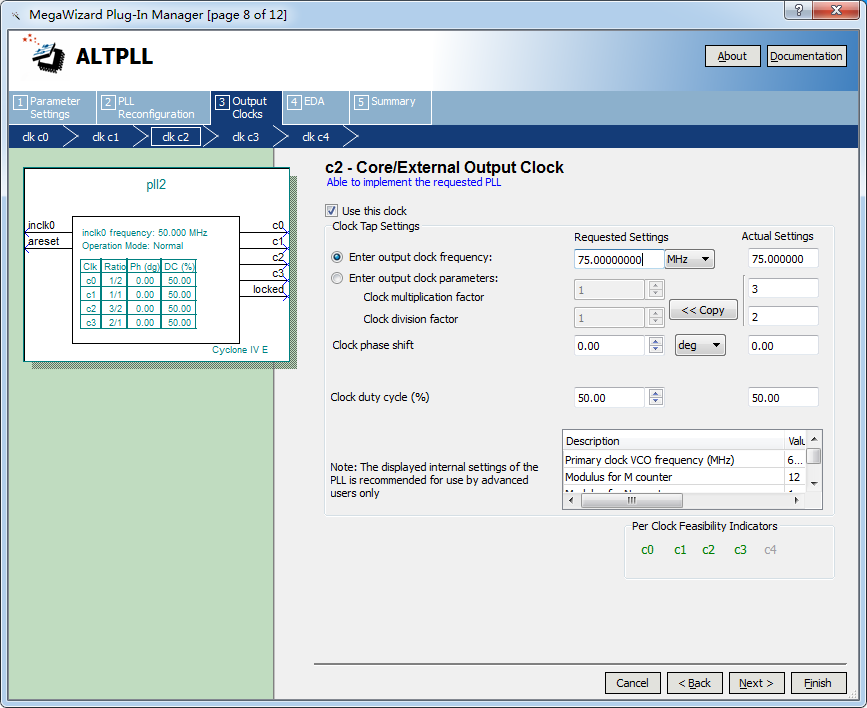Select the clk c2 sub-page
867x708 pixels.
[176, 137]
